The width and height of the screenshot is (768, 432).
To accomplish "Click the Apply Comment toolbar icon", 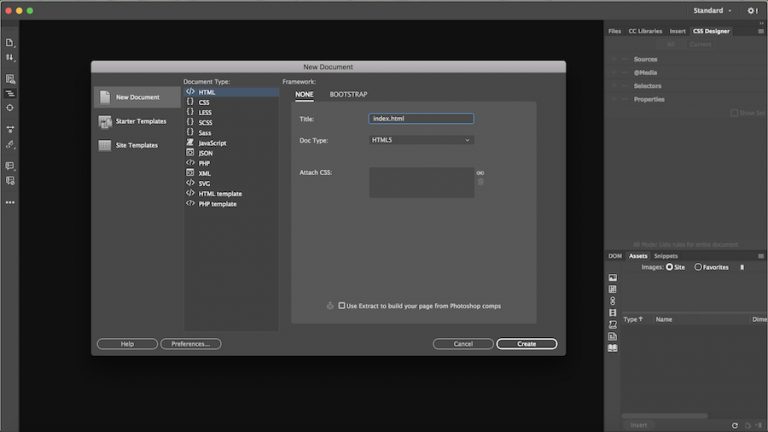I will point(10,166).
